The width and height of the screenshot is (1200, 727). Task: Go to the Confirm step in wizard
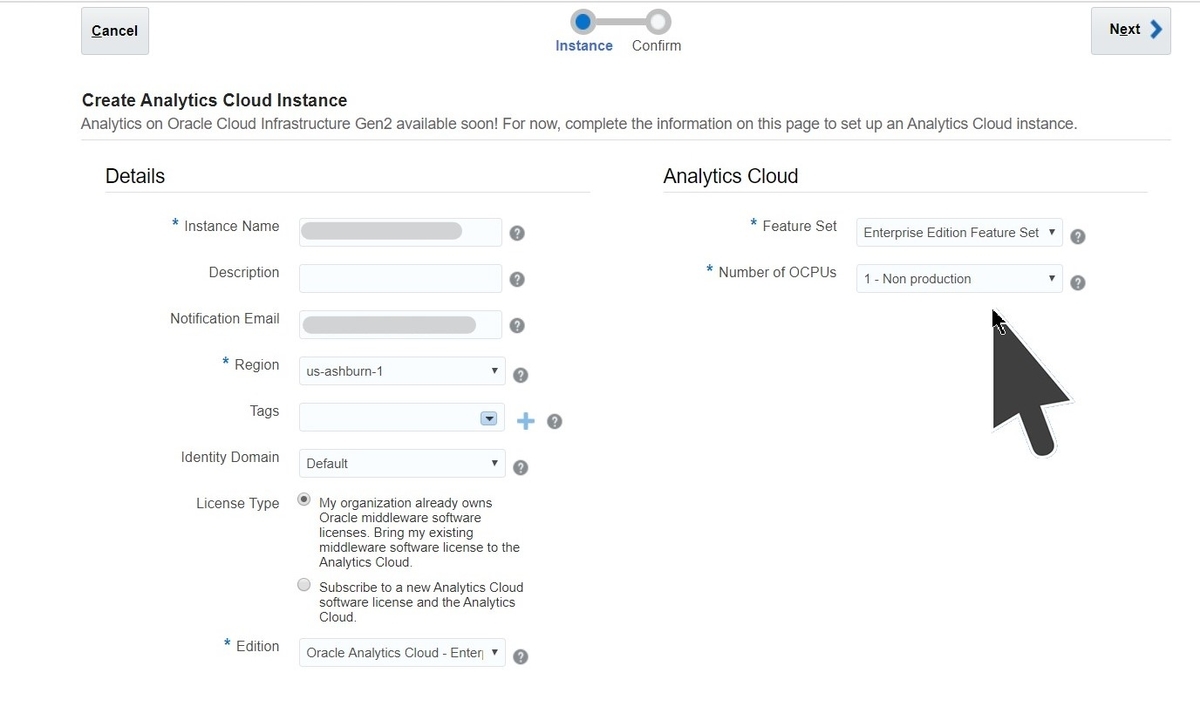point(657,21)
